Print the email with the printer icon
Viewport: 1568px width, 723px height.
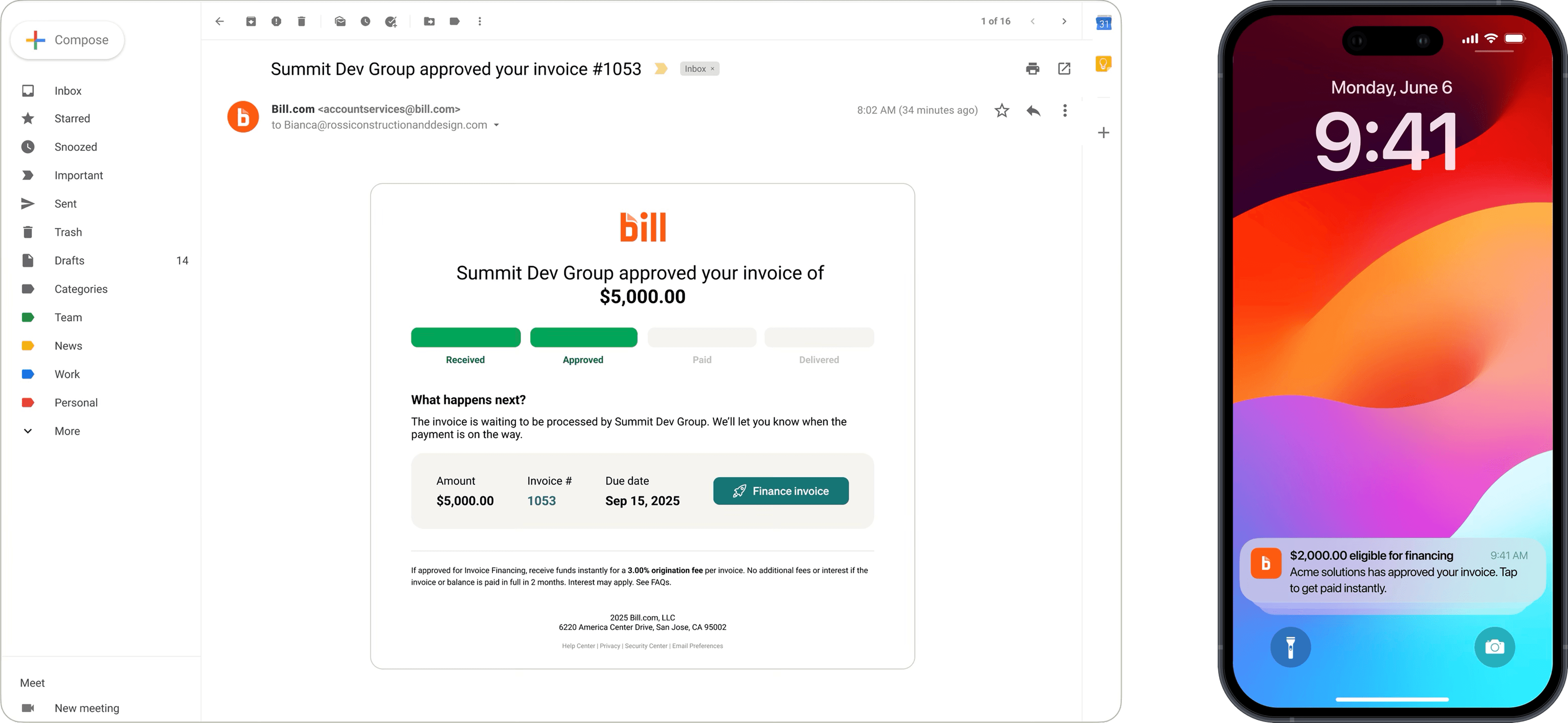coord(1032,69)
